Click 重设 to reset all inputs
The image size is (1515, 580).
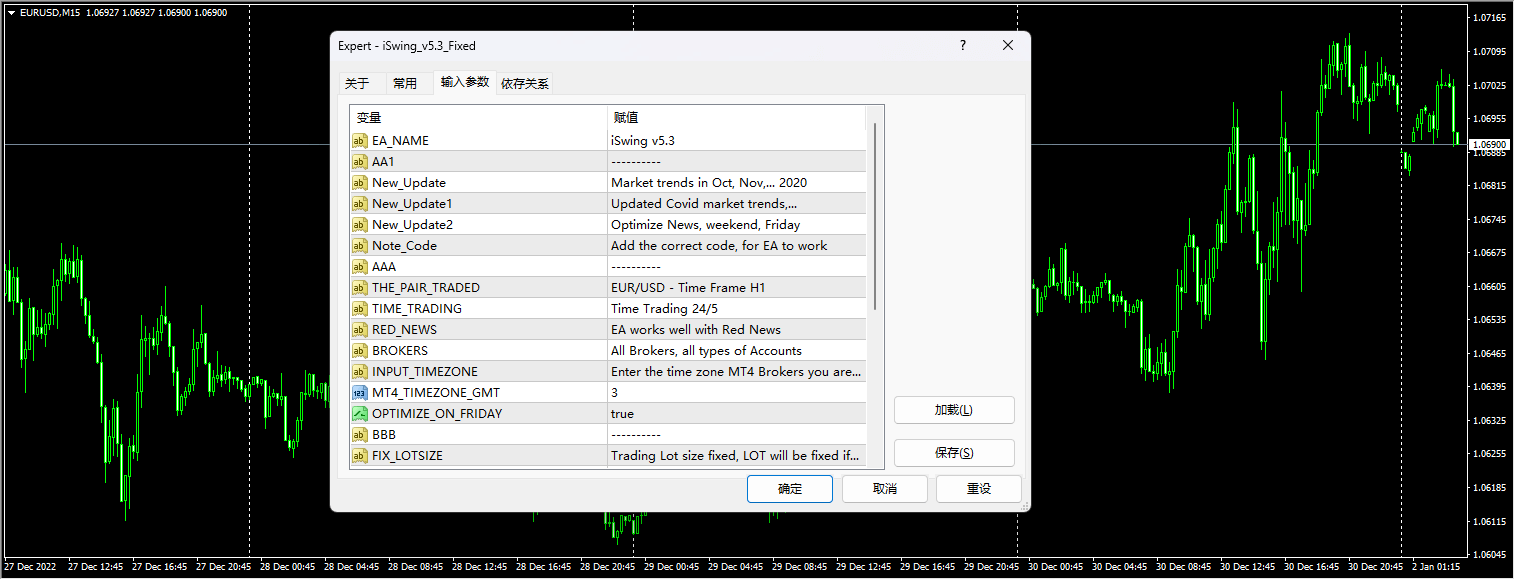coord(978,488)
